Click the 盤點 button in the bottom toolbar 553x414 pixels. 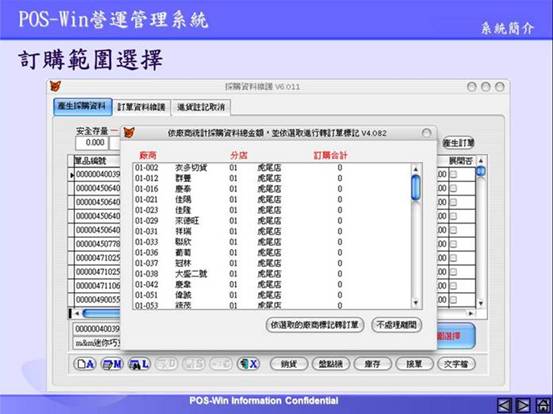coord(331,364)
